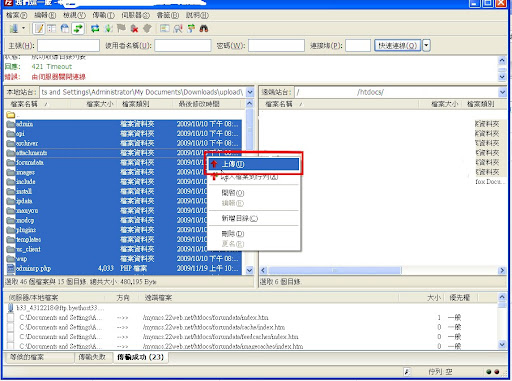Open the 書籤(B) Bookmarks menu

click(x=168, y=15)
